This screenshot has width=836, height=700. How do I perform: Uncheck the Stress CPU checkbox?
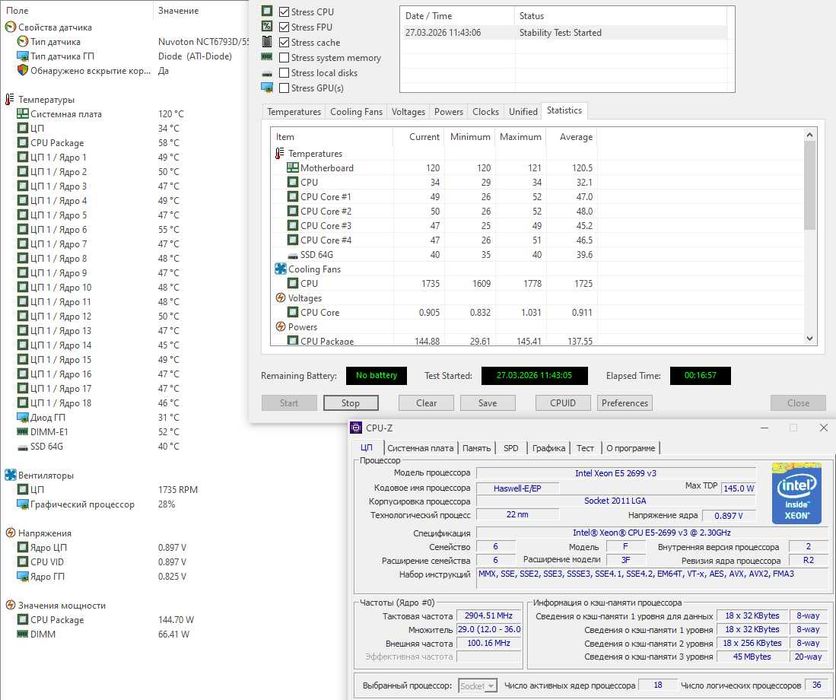tap(284, 12)
